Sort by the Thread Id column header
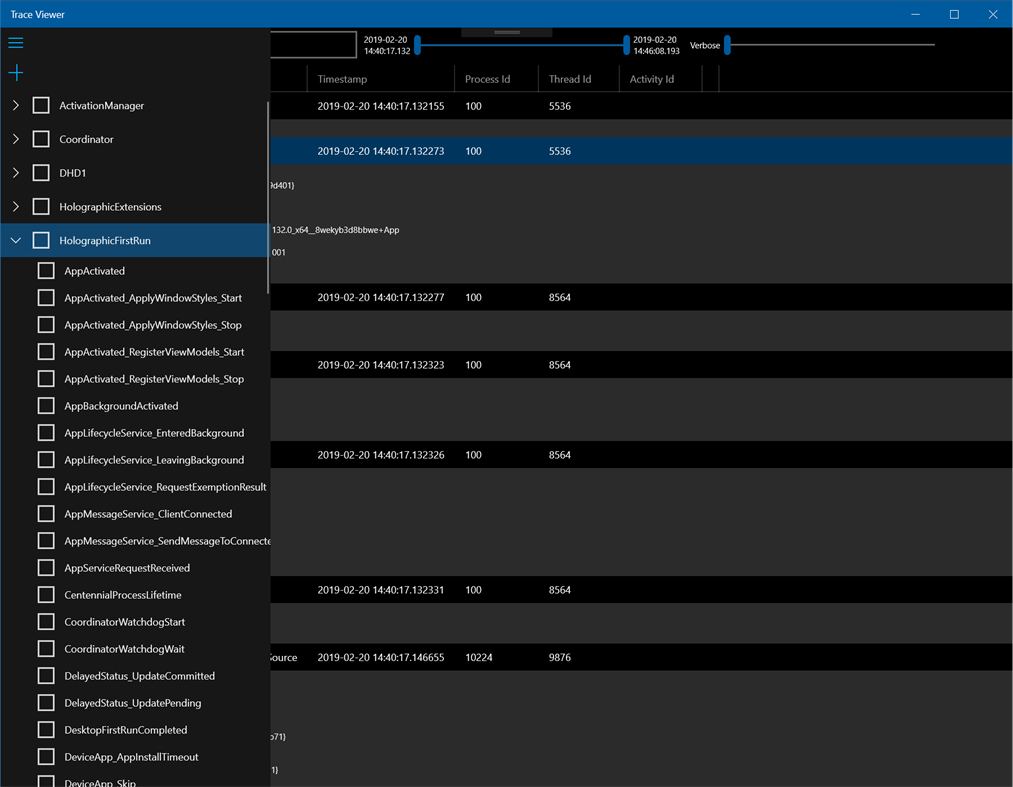 tap(579, 79)
